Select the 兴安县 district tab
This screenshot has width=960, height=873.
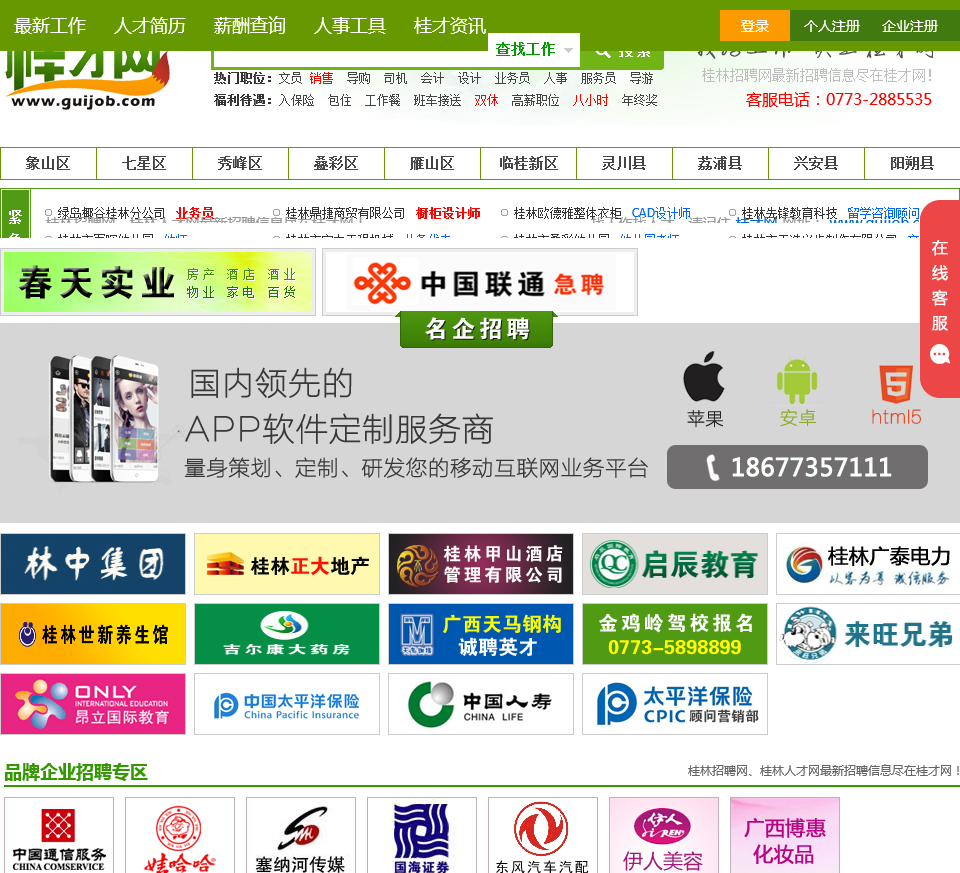click(816, 163)
